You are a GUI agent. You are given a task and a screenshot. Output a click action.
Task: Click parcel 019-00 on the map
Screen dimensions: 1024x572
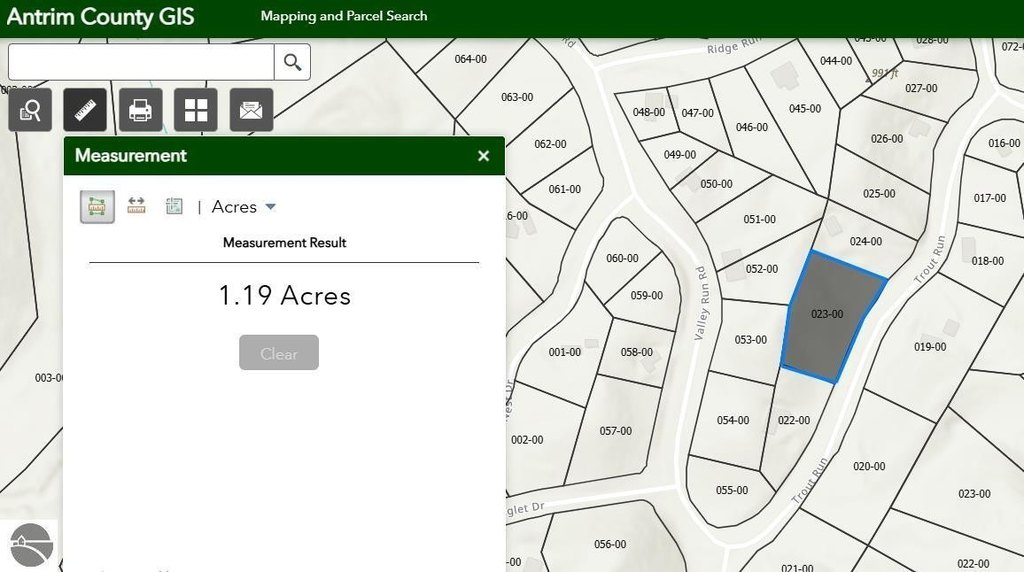tap(930, 347)
